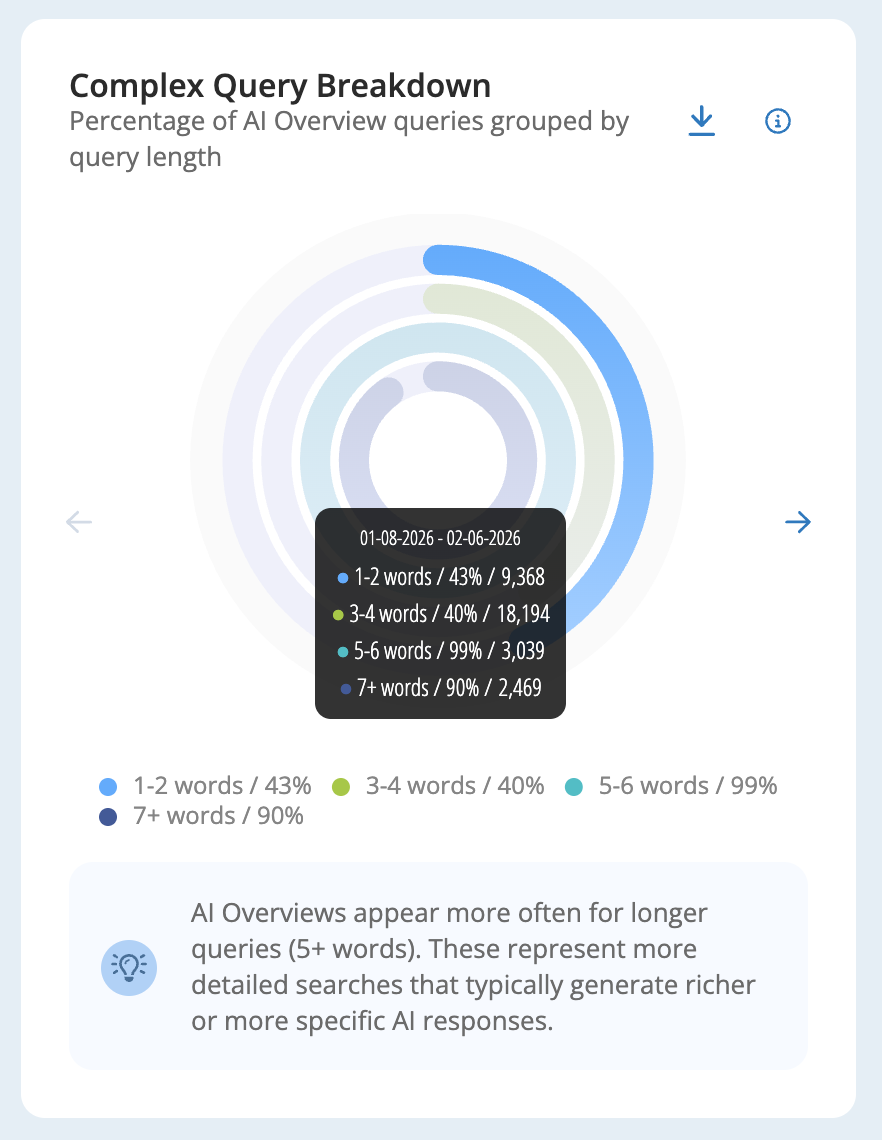The image size is (882, 1140).
Task: Toggle the 1-2 words legend dot
Action: (x=108, y=787)
